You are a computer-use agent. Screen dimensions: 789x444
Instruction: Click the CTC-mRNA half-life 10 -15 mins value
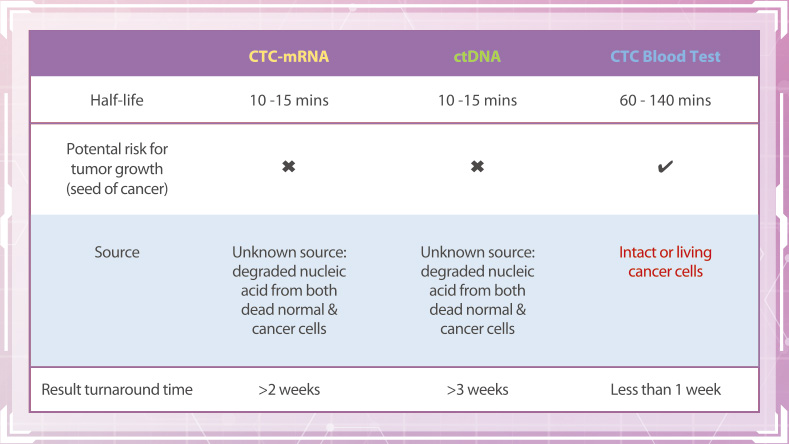[289, 100]
